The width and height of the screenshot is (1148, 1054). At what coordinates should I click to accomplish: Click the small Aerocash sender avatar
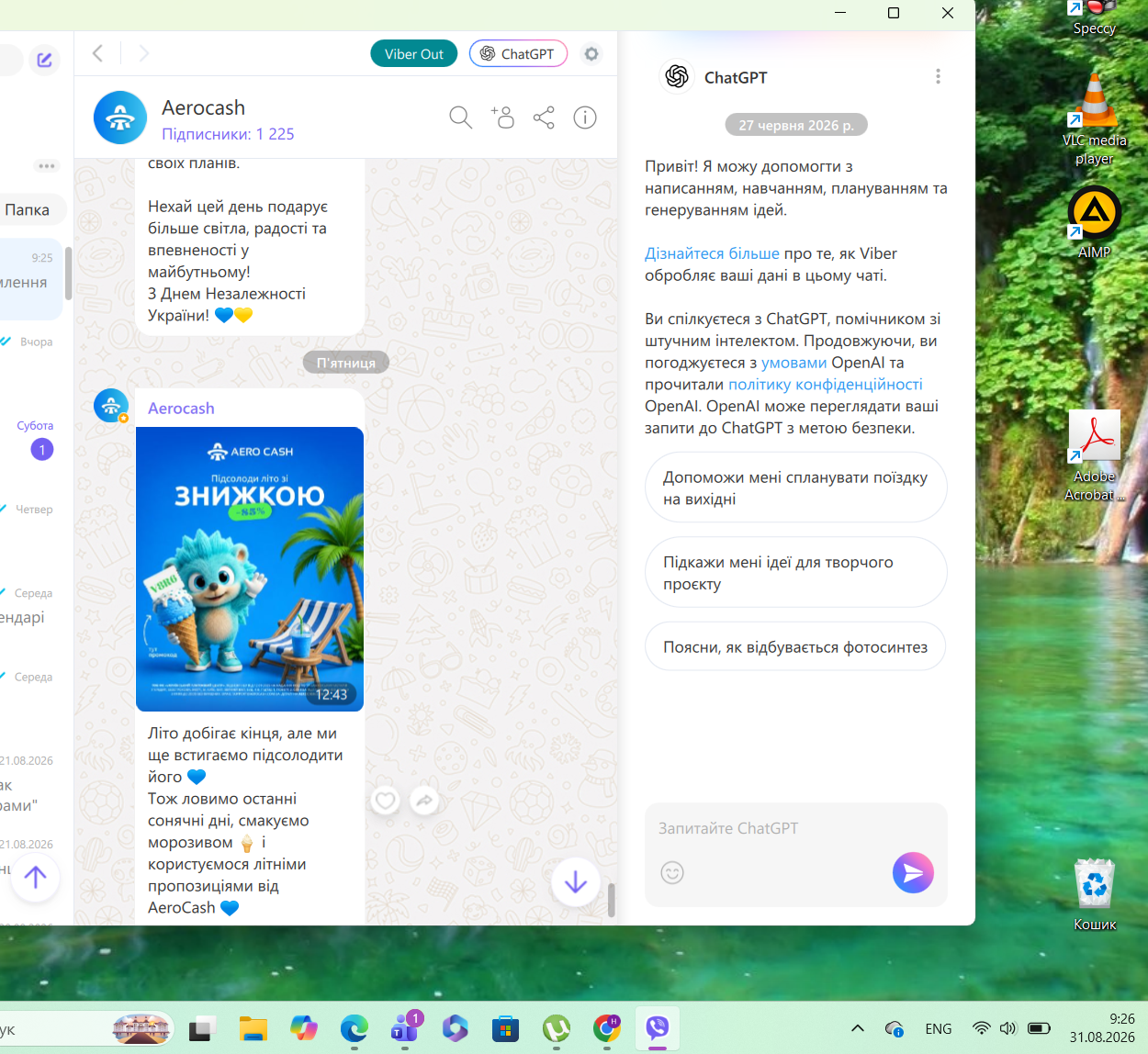point(111,406)
